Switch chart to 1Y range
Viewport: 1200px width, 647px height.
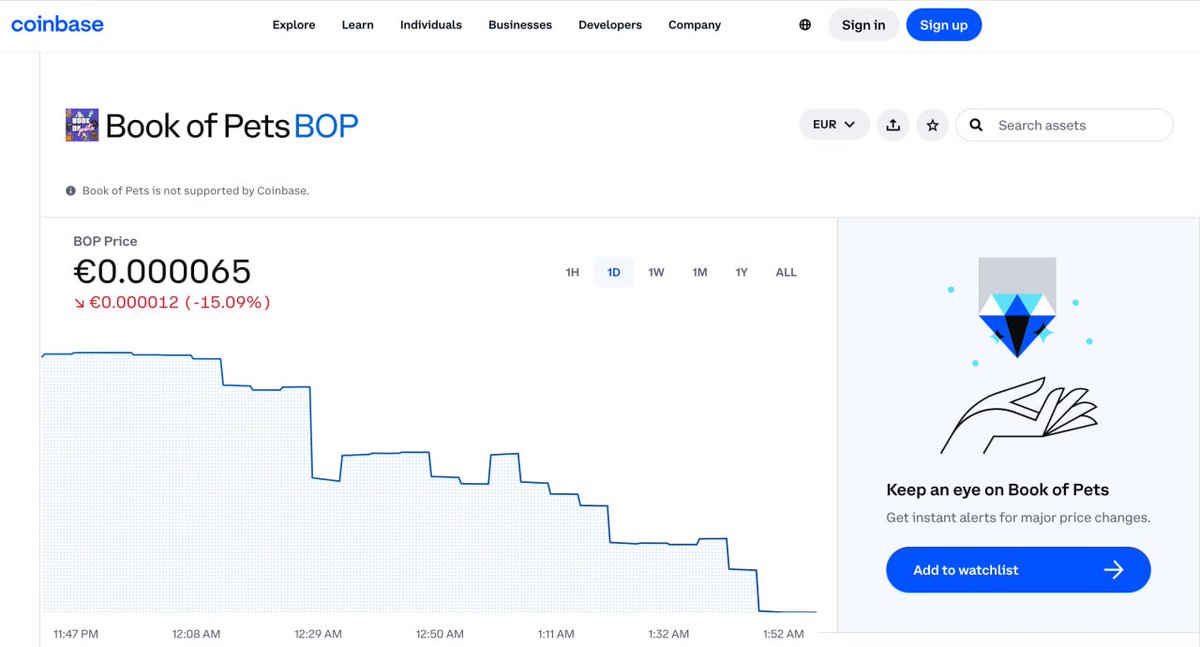(x=741, y=272)
